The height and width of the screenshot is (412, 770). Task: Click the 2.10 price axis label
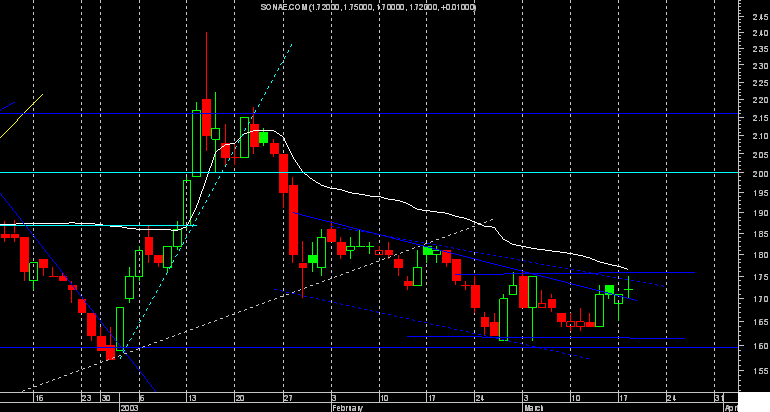pyautogui.click(x=760, y=136)
